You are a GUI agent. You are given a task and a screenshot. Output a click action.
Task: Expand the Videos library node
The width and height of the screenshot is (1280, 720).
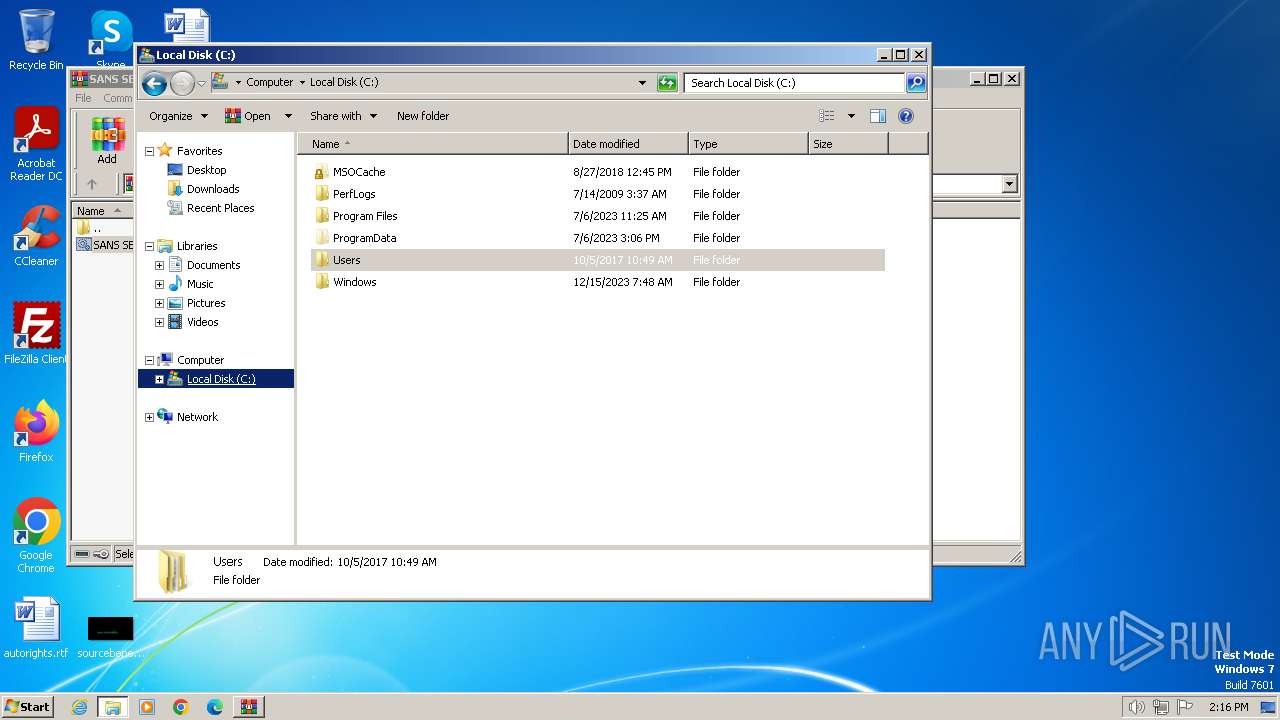(159, 322)
